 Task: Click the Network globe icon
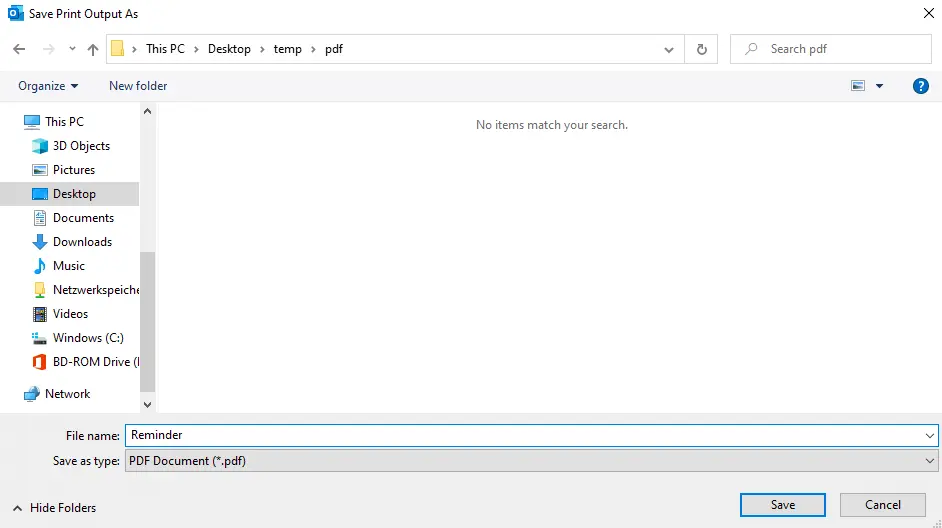(x=32, y=393)
